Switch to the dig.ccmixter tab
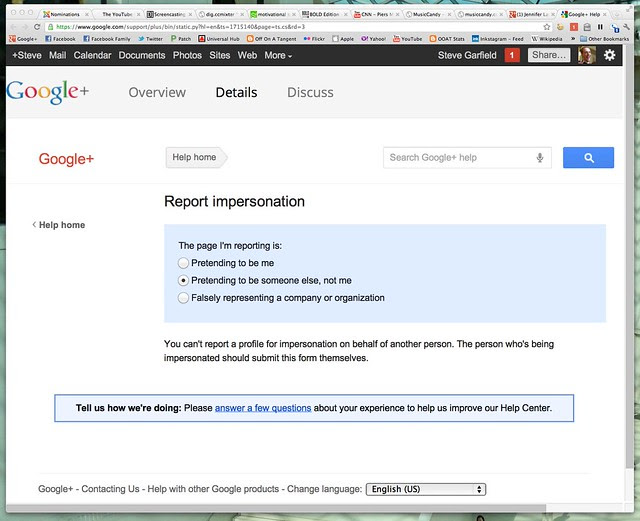Screen dimensions: 640x521 [220, 14]
